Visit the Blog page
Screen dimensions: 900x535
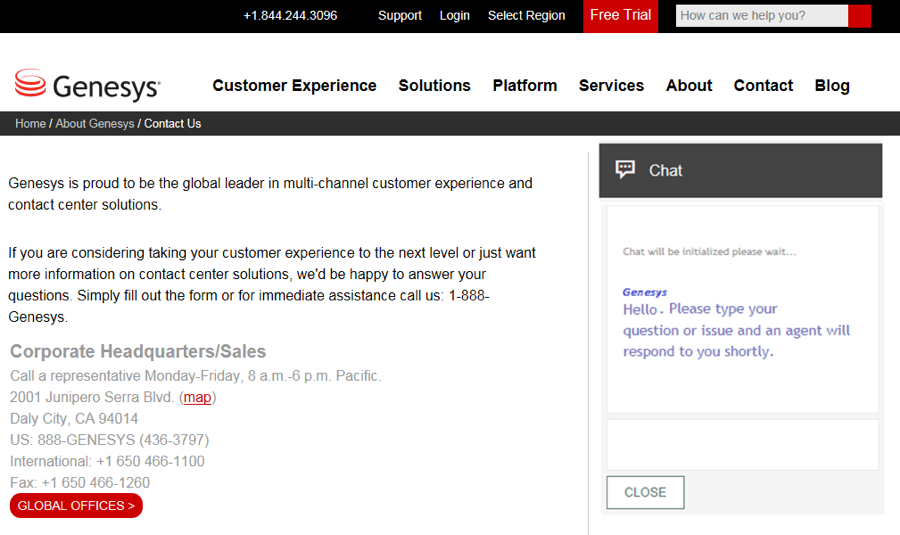(x=831, y=86)
